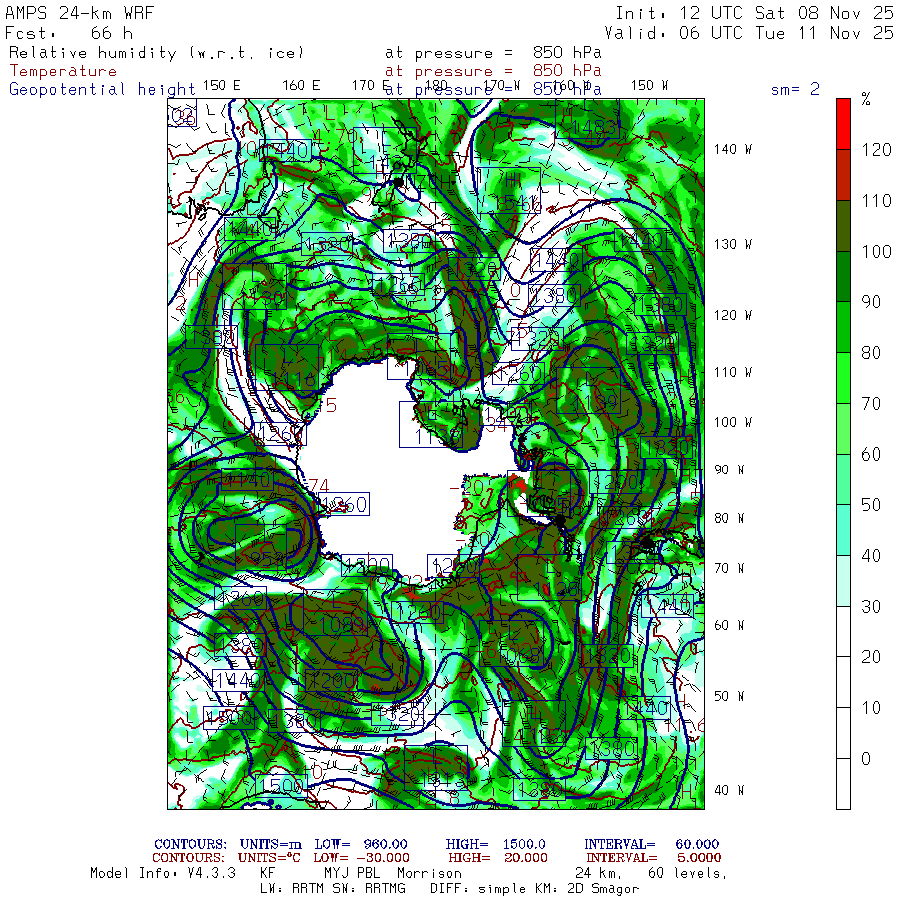Click the 'Valid: 06 UTC Tue 11 Nov 25' line

coord(749,33)
